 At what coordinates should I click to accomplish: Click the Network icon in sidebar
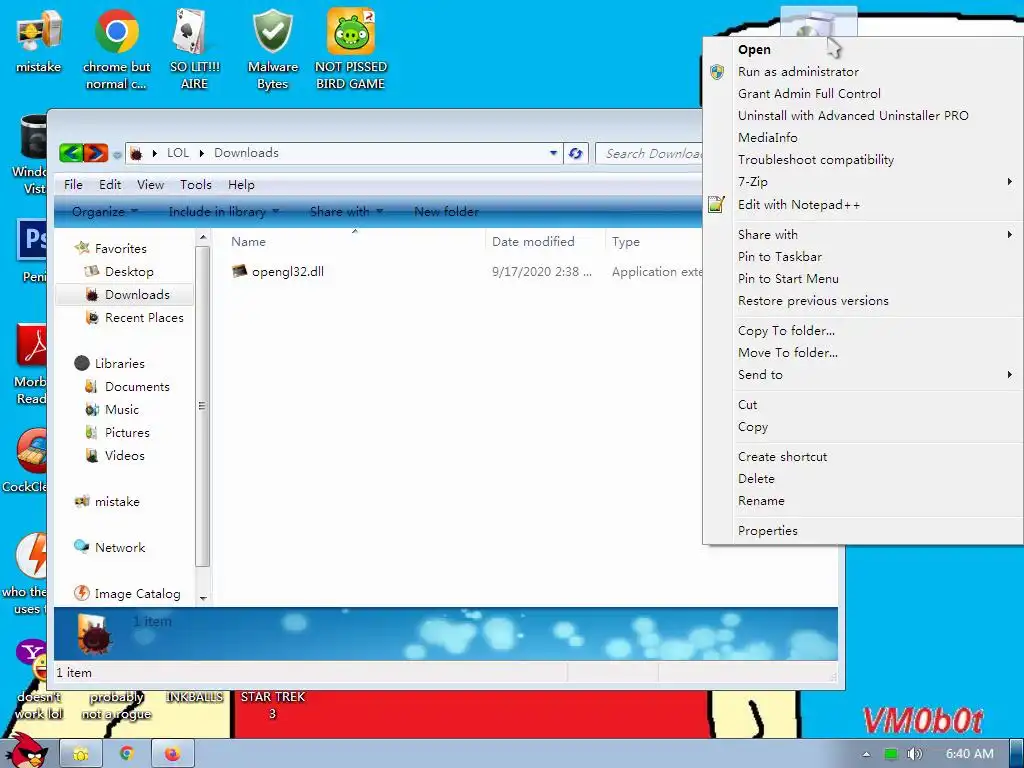82,547
